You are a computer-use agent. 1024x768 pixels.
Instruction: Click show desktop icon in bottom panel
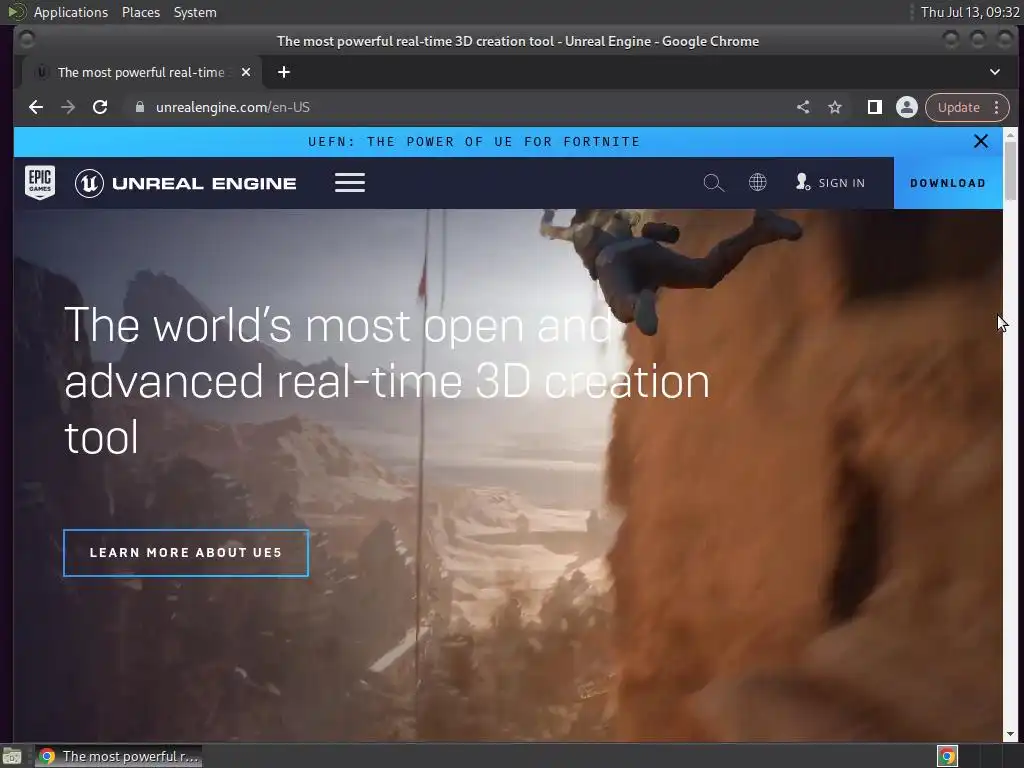click(12, 756)
